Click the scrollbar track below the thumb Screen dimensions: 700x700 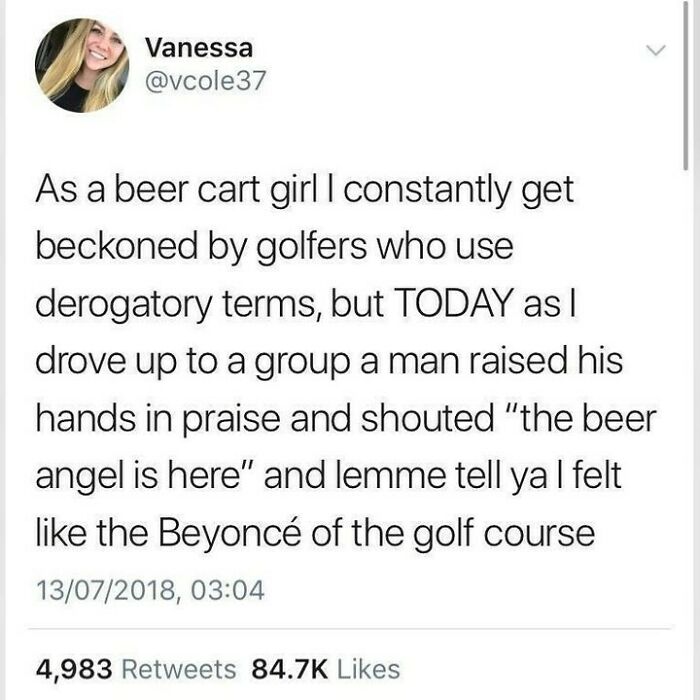[685, 435]
